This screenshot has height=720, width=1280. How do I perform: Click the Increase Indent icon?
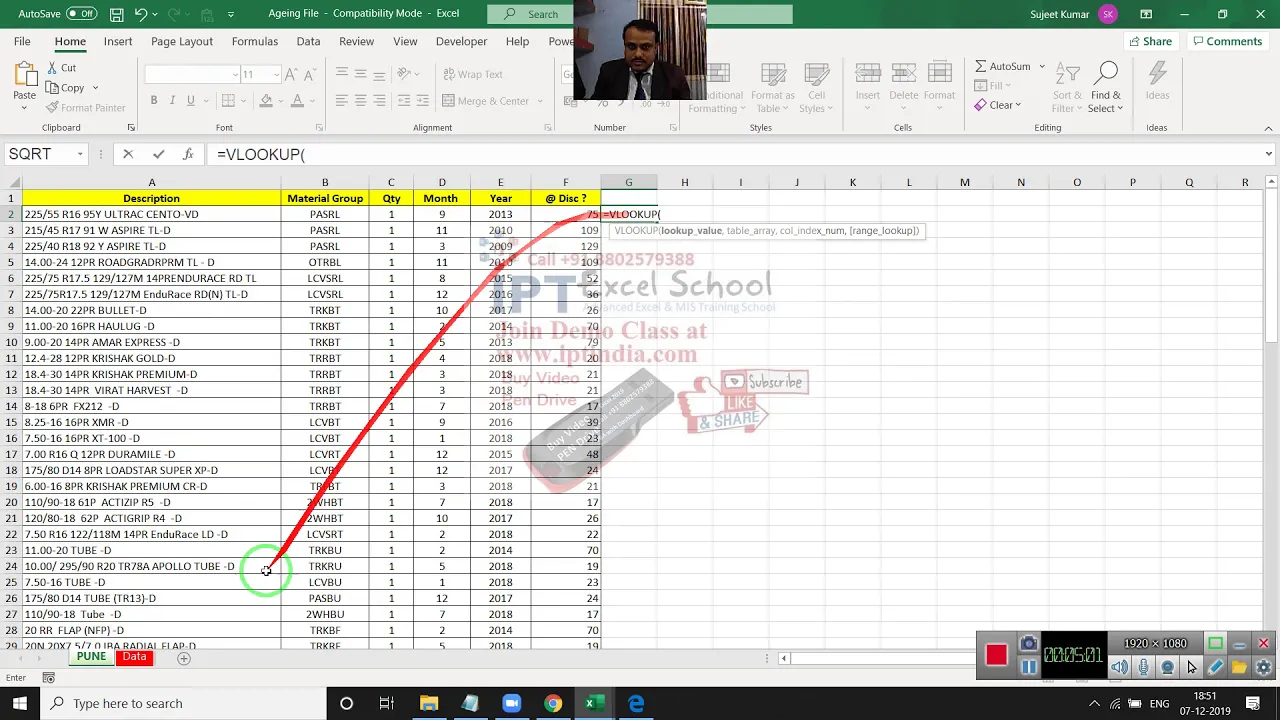423,101
